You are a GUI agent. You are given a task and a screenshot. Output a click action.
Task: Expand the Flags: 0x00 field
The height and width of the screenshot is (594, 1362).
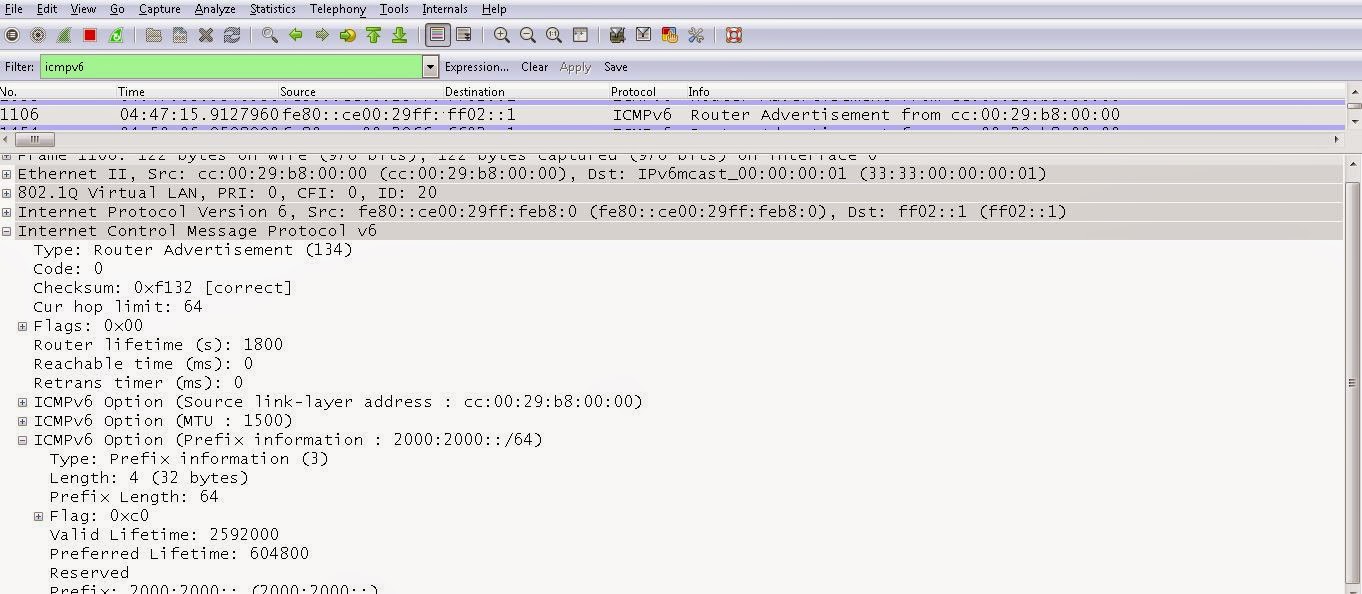(x=23, y=325)
